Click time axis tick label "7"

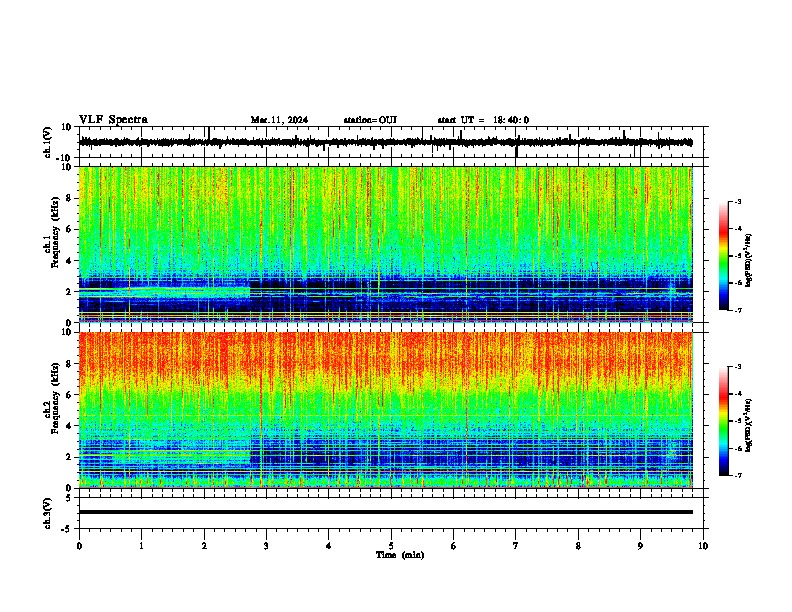coord(516,546)
